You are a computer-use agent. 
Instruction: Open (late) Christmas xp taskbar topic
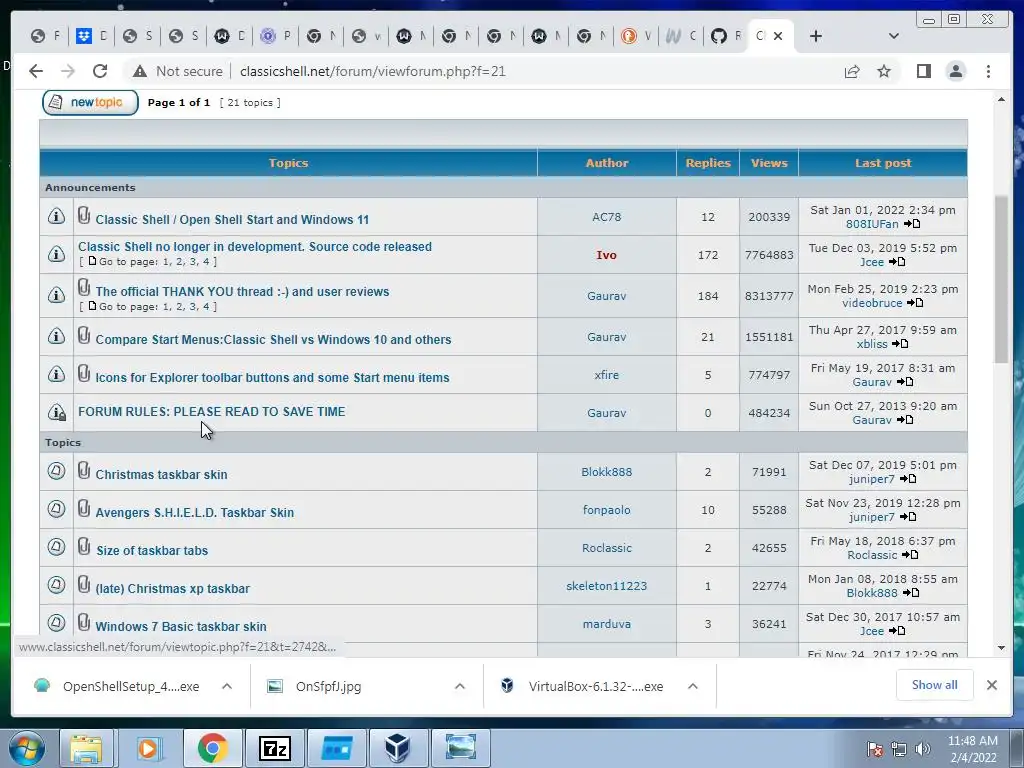pos(172,588)
